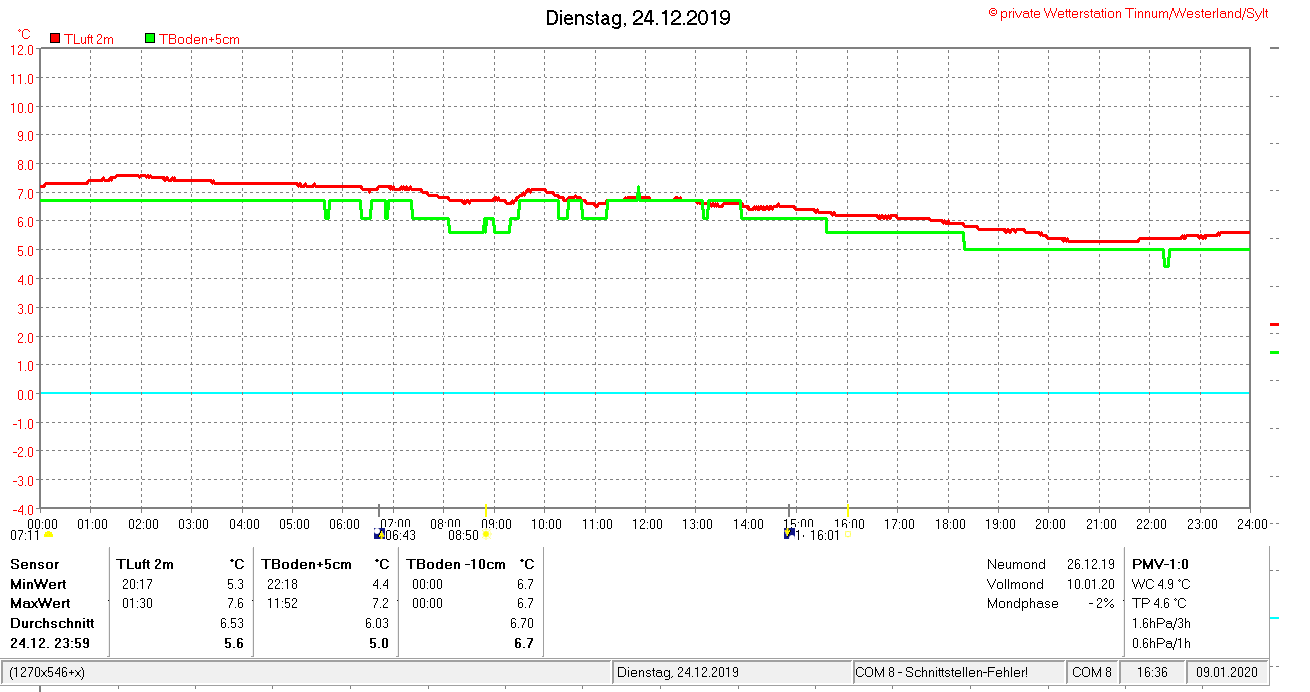Viewport: 1310px width, 692px height.
Task: Click the private Wetterstation copyright text
Action: (1128, 13)
